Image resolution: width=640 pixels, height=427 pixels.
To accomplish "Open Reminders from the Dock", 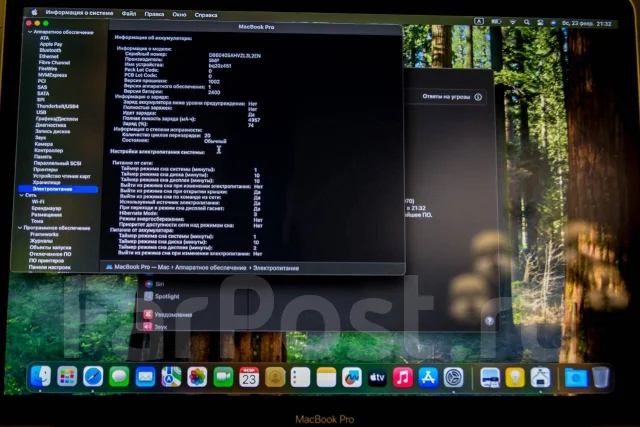I will [x=300, y=378].
